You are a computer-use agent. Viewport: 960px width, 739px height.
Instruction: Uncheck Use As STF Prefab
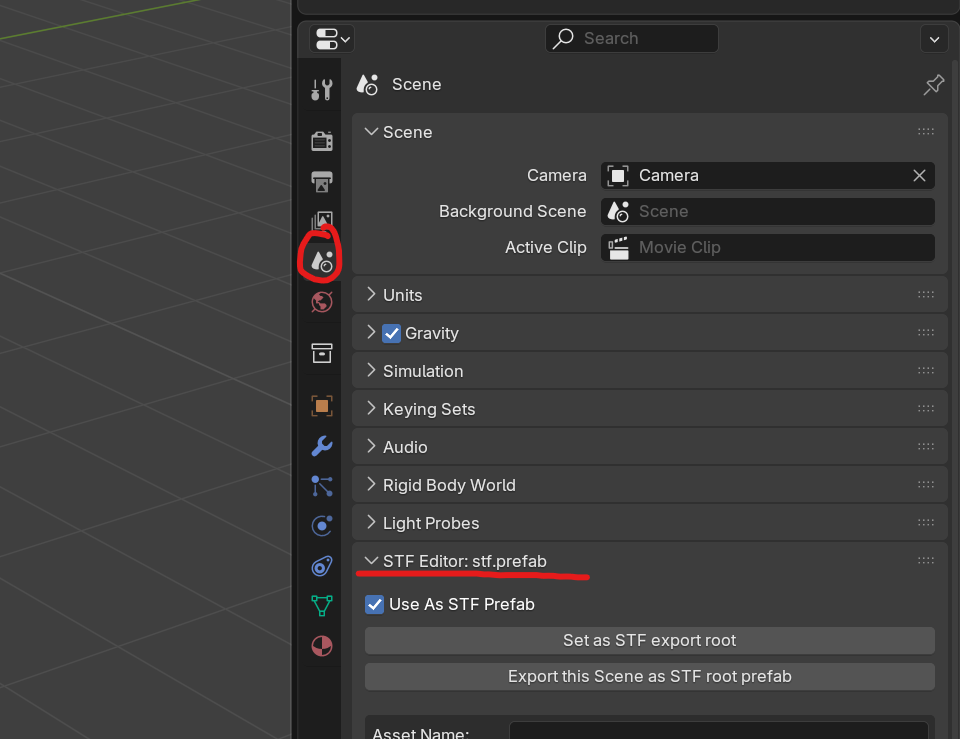pyautogui.click(x=374, y=604)
